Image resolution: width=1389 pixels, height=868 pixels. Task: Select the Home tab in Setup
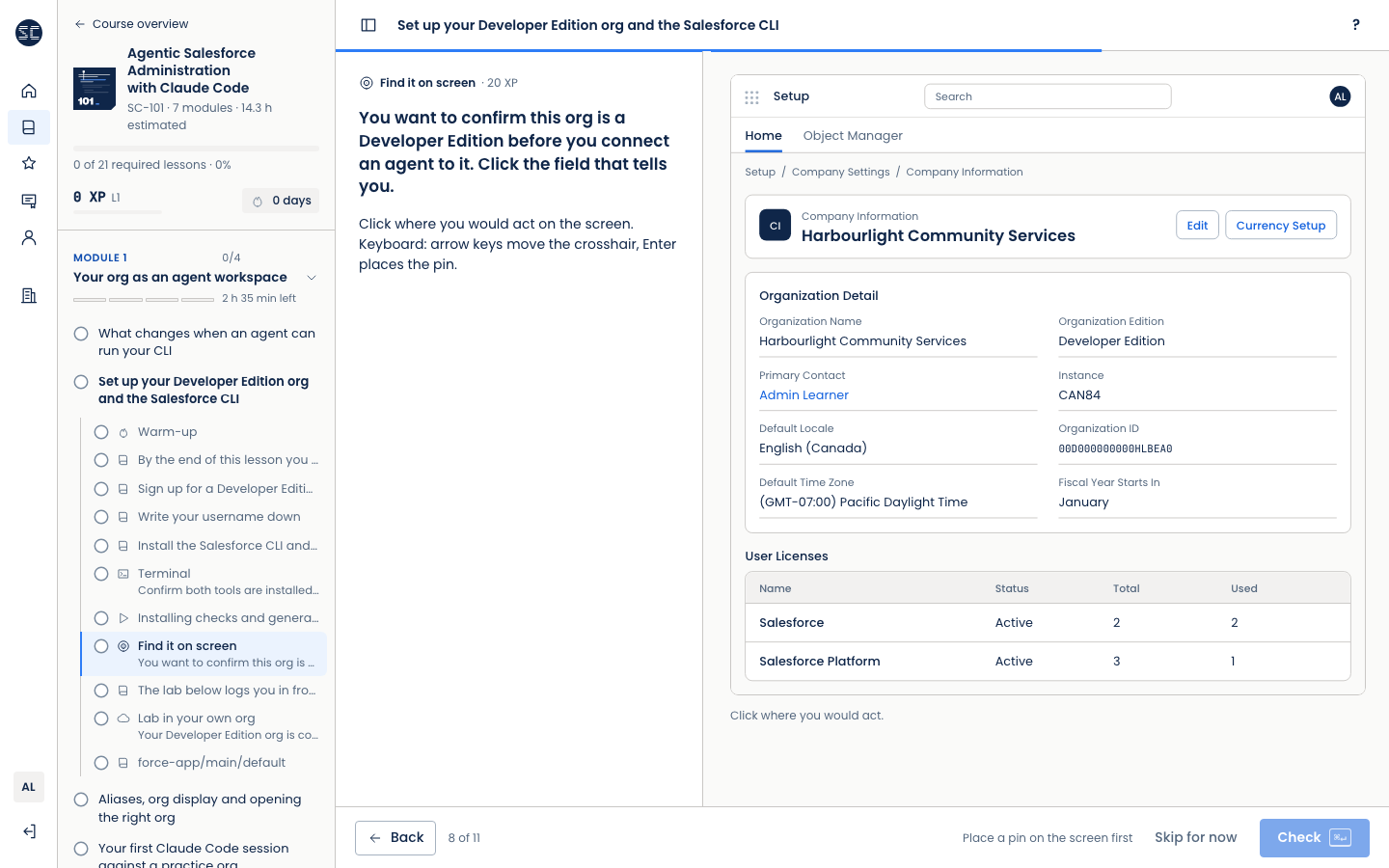[764, 136]
